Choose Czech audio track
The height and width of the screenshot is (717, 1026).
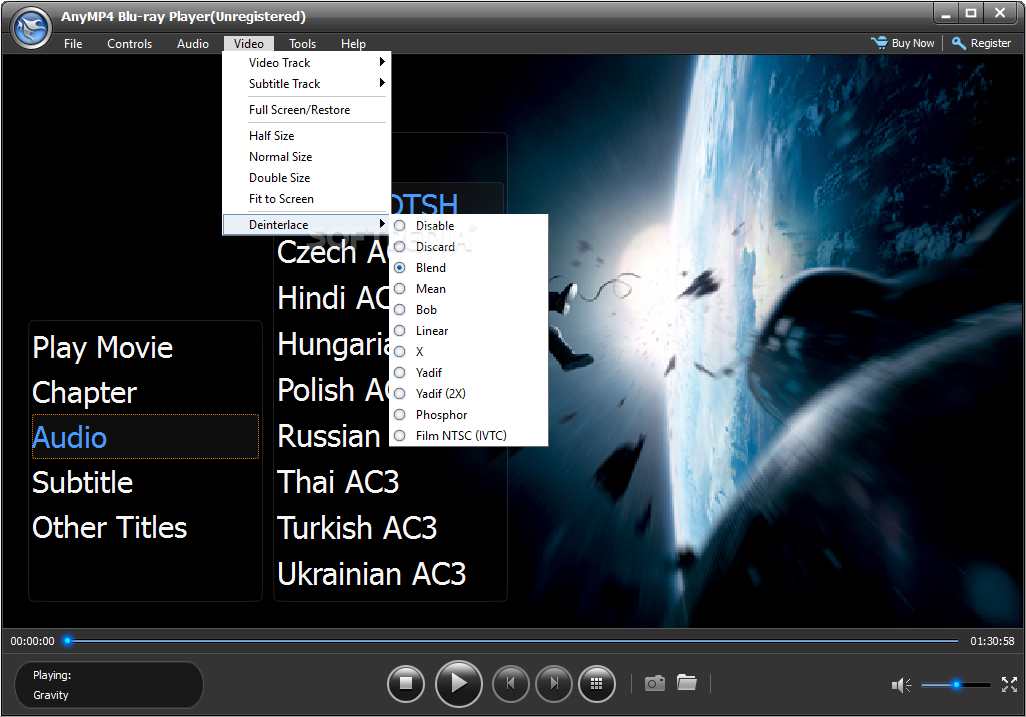333,253
